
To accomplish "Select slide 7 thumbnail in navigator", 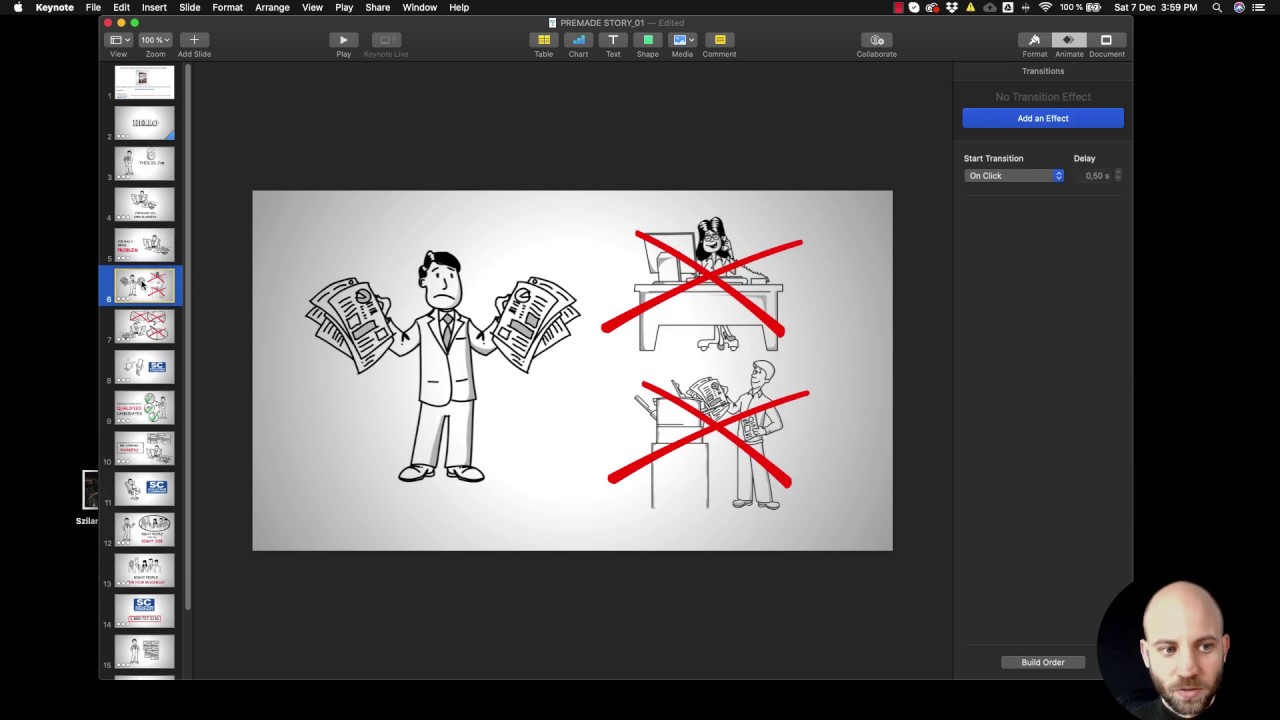I will pos(144,326).
